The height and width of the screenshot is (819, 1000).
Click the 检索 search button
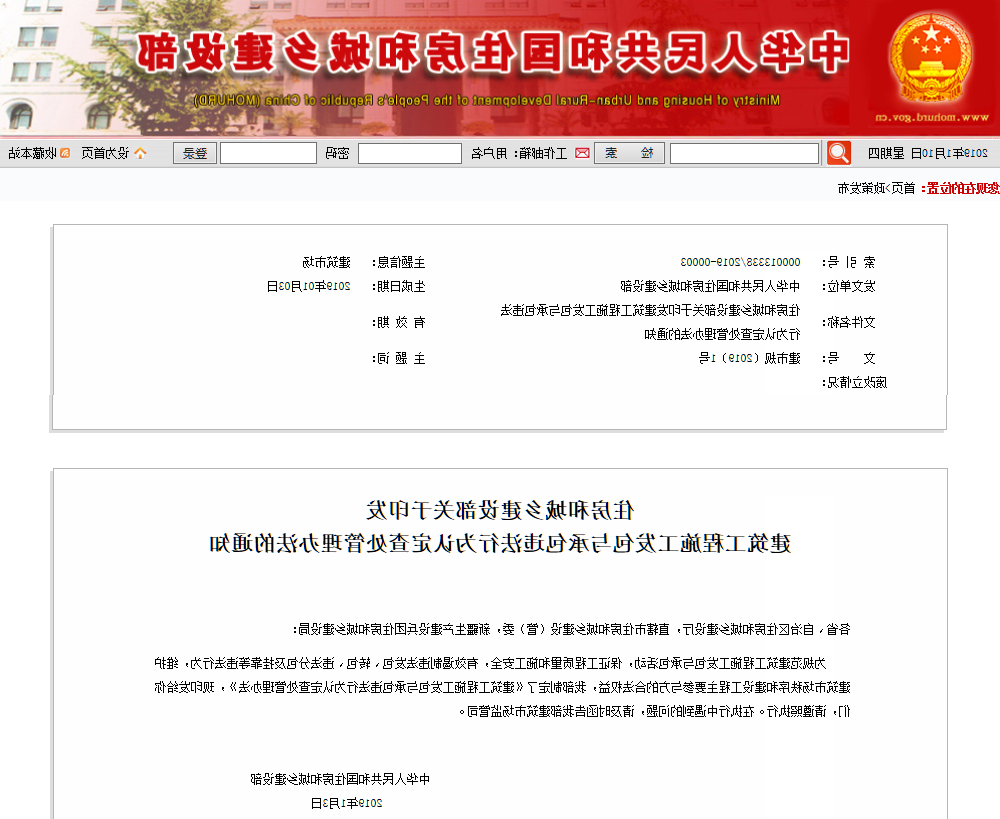tap(629, 153)
